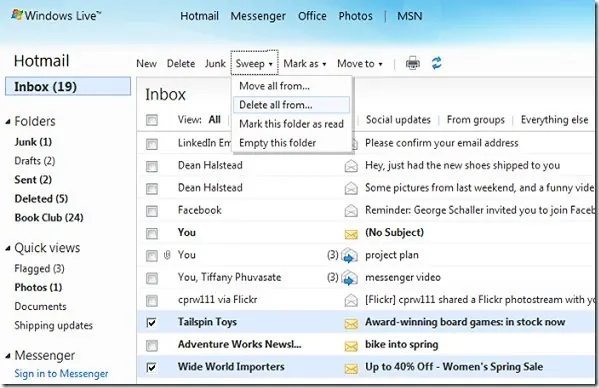Open Office in the top navigation
The image size is (599, 388).
click(x=312, y=16)
